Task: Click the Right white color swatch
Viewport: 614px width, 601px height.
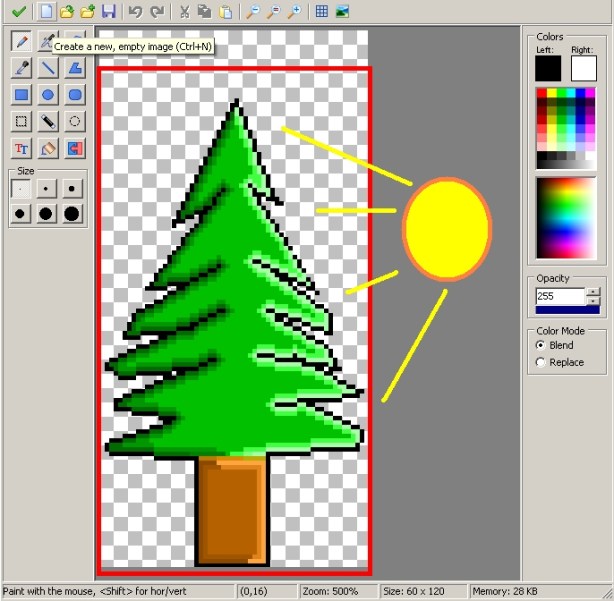Action: tap(583, 68)
